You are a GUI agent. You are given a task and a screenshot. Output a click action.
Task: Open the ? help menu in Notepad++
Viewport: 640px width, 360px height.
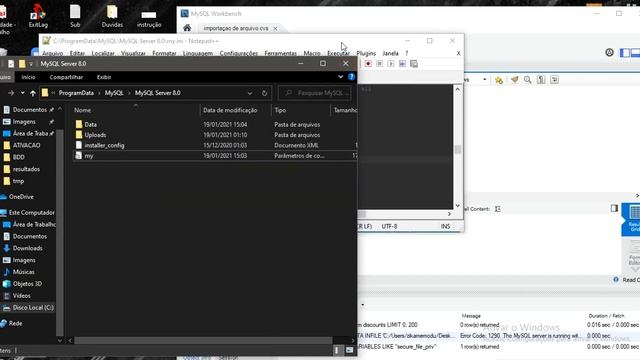click(x=407, y=53)
